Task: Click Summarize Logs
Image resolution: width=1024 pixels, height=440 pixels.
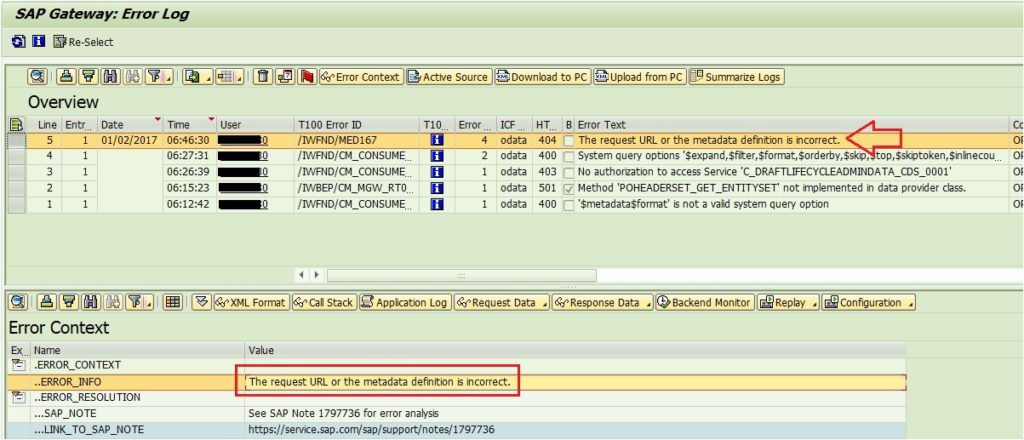Action: tap(735, 77)
